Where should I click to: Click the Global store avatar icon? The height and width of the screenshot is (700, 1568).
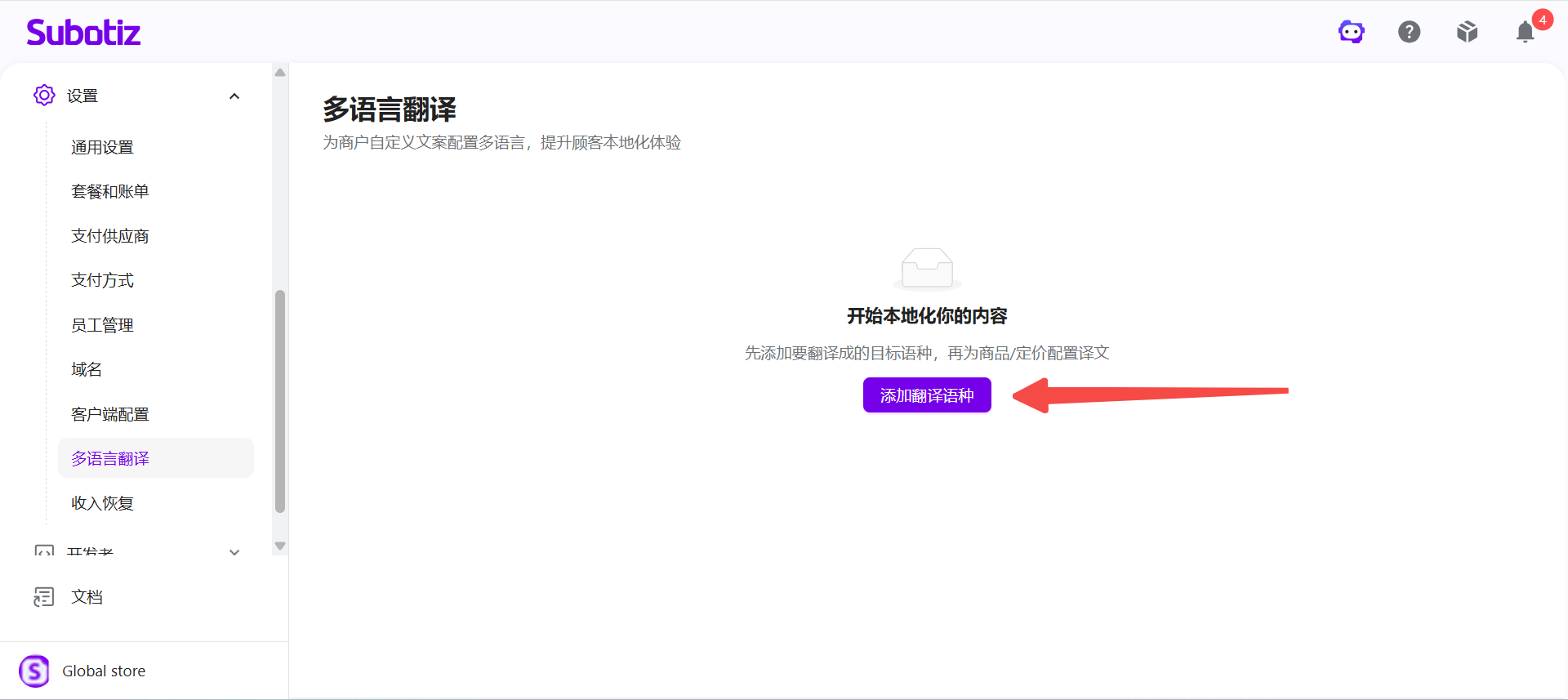click(x=34, y=671)
